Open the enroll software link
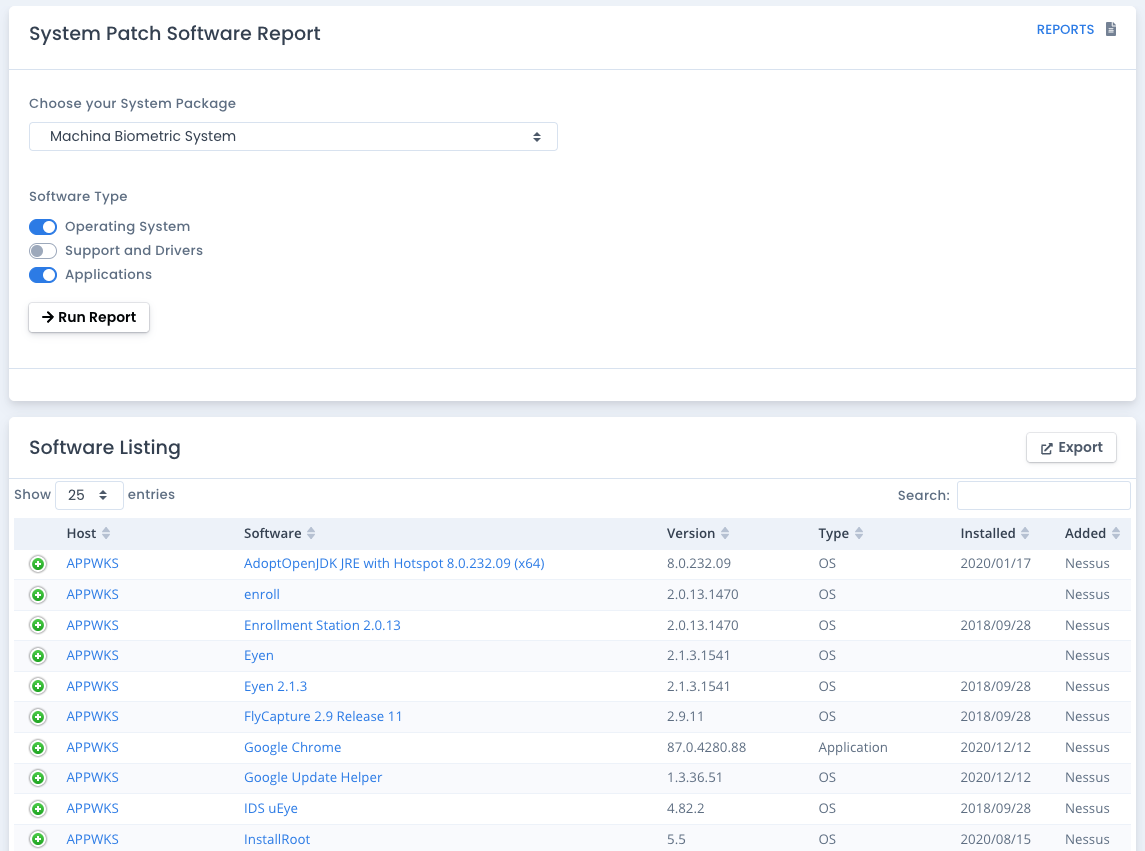 [262, 595]
